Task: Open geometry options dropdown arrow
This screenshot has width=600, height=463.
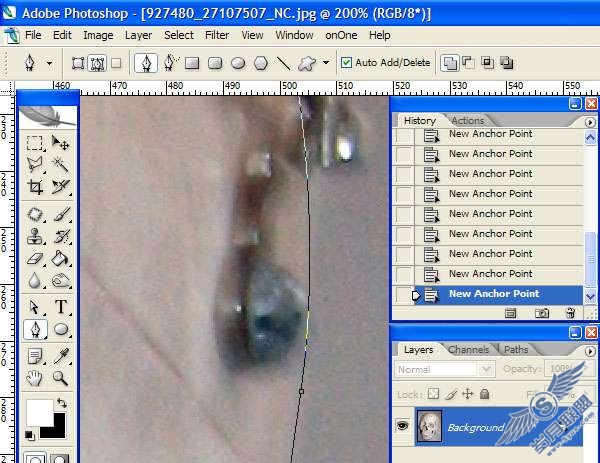Action: click(326, 62)
